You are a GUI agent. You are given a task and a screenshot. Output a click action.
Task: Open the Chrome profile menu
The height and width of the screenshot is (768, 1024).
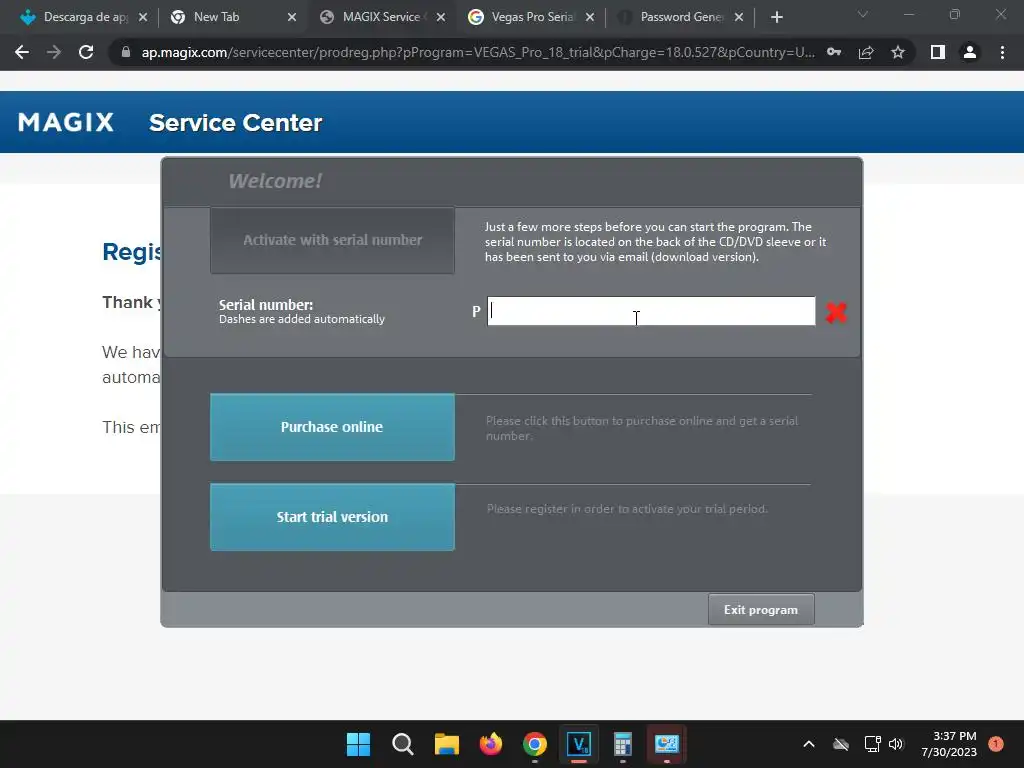pyautogui.click(x=970, y=52)
